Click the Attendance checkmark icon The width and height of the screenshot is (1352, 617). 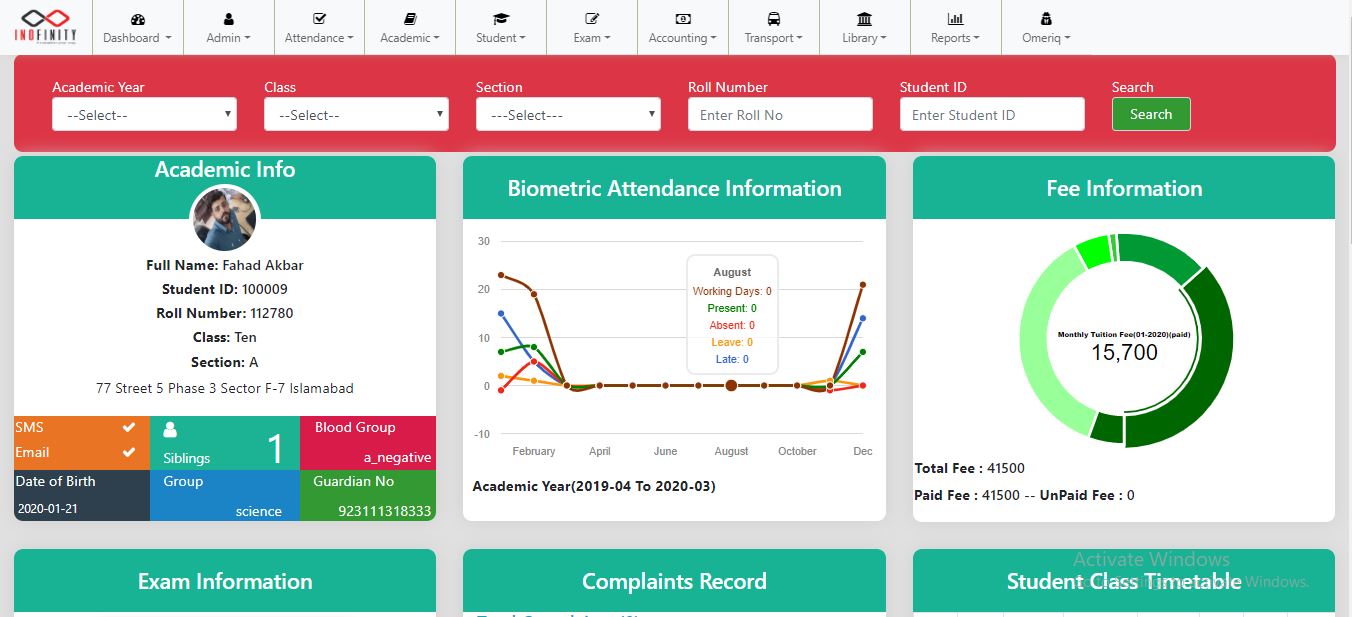pos(319,19)
